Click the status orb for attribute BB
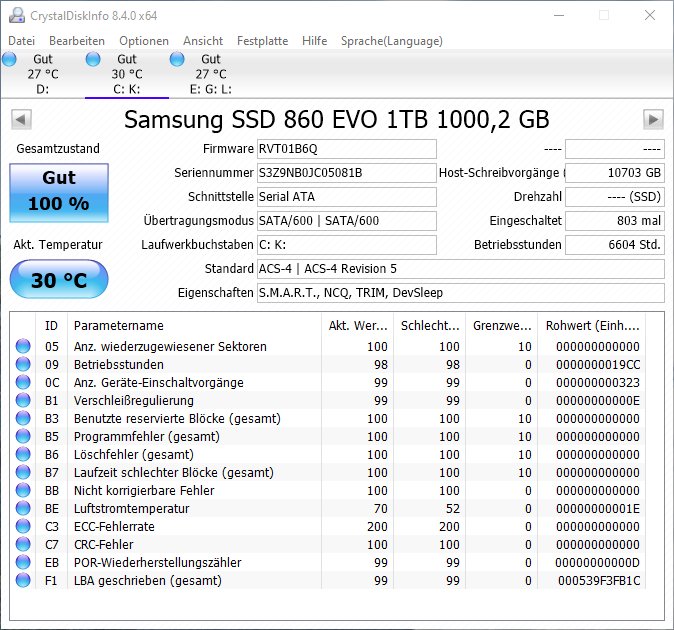This screenshot has height=630, width=674. (x=23, y=490)
